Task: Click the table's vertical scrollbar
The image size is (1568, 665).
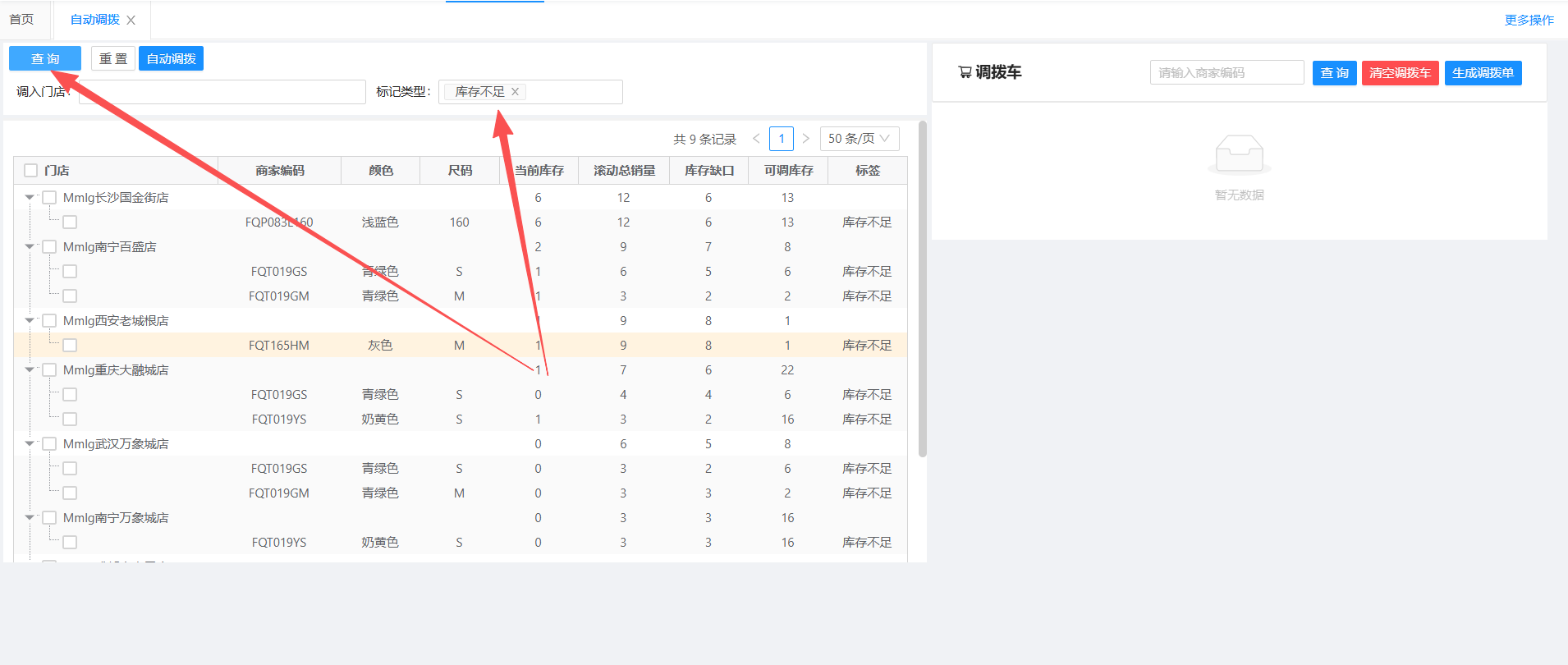Action: click(922, 287)
